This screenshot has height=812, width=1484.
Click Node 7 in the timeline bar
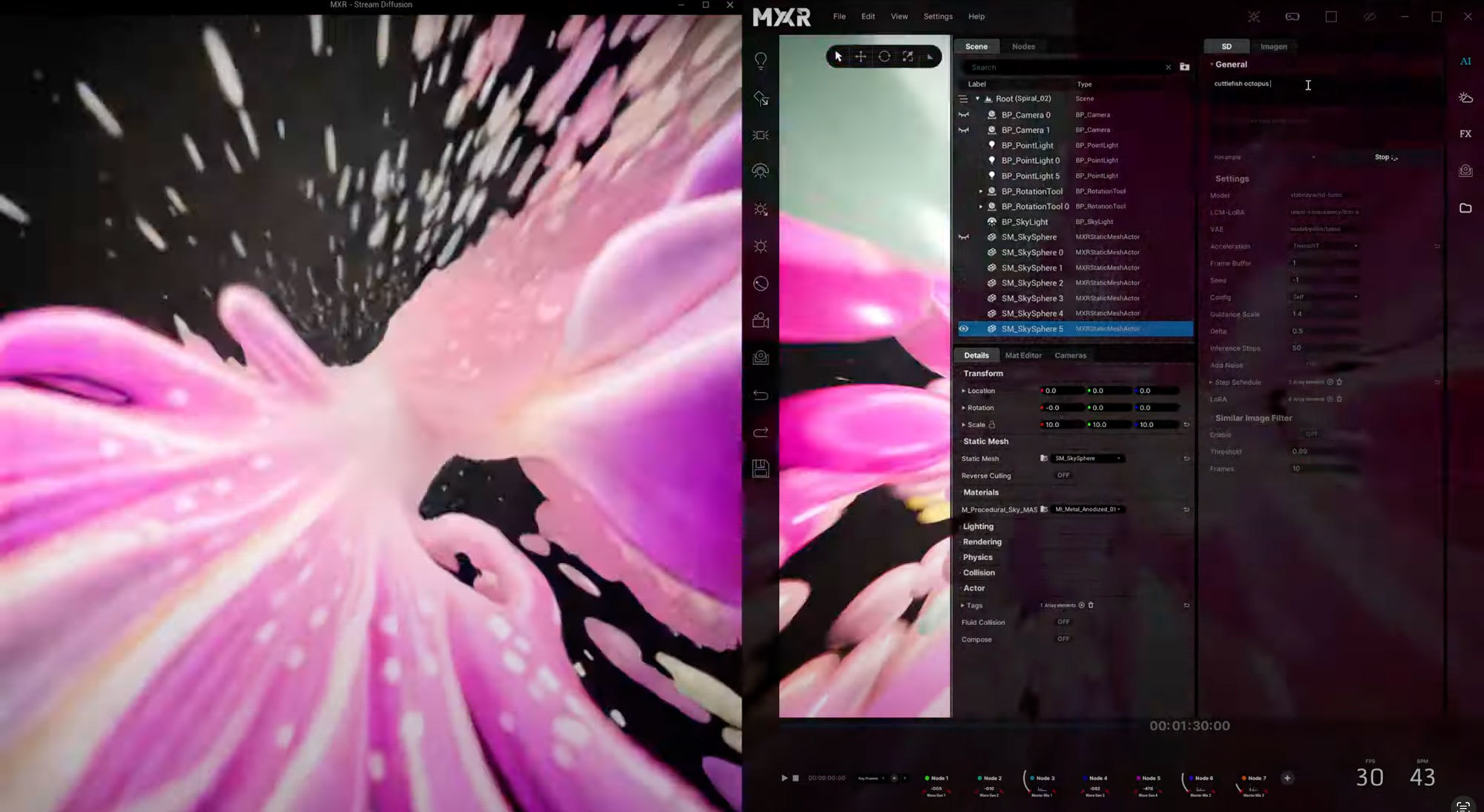pyautogui.click(x=1253, y=779)
